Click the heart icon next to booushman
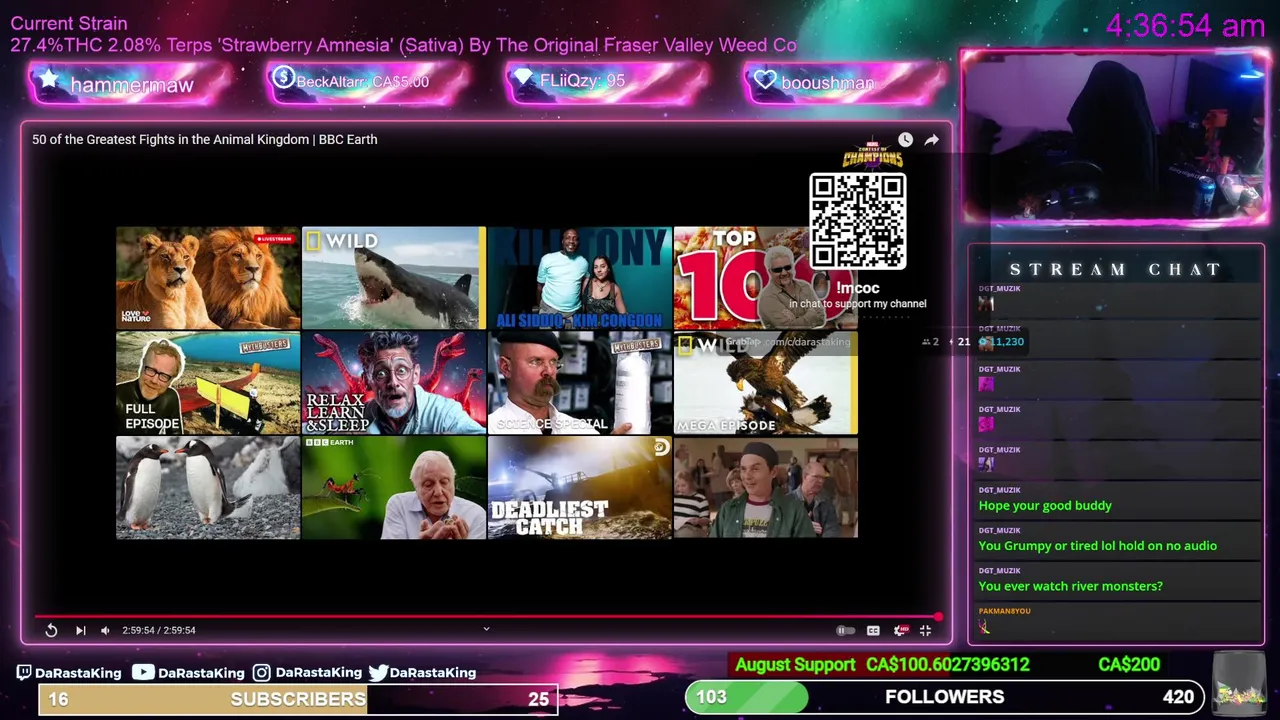Viewport: 1280px width, 720px height. pos(765,81)
